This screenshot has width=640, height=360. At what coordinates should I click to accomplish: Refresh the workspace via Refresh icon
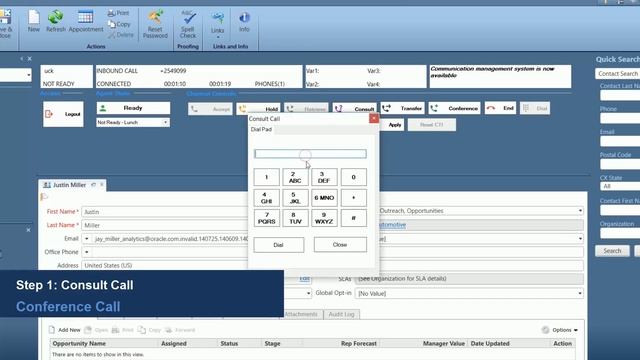(x=56, y=21)
